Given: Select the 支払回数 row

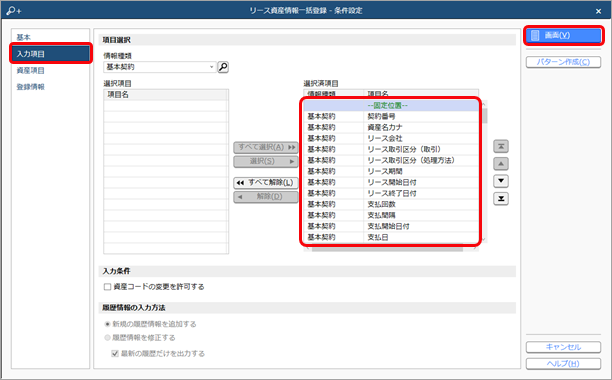Looking at the screenshot, I should (391, 204).
